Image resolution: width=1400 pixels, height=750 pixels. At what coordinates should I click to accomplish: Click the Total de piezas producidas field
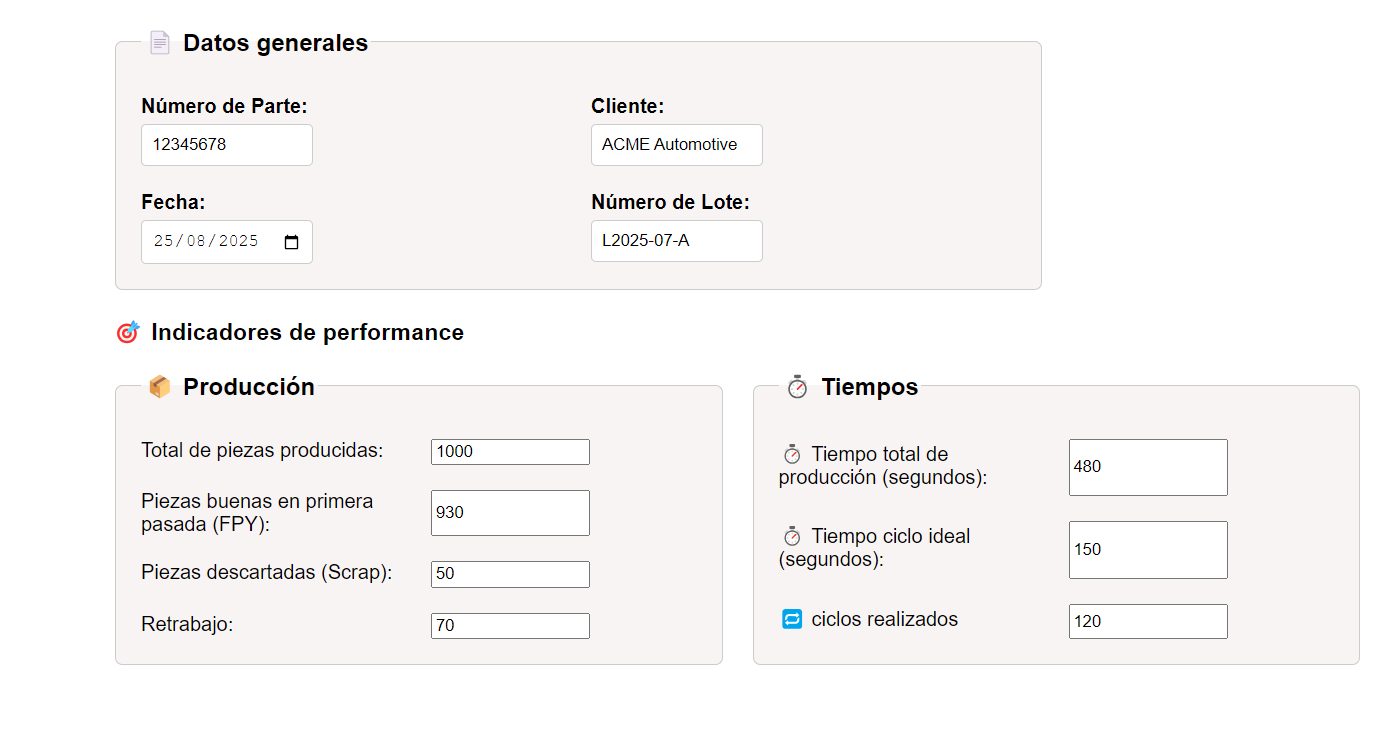pyautogui.click(x=510, y=452)
